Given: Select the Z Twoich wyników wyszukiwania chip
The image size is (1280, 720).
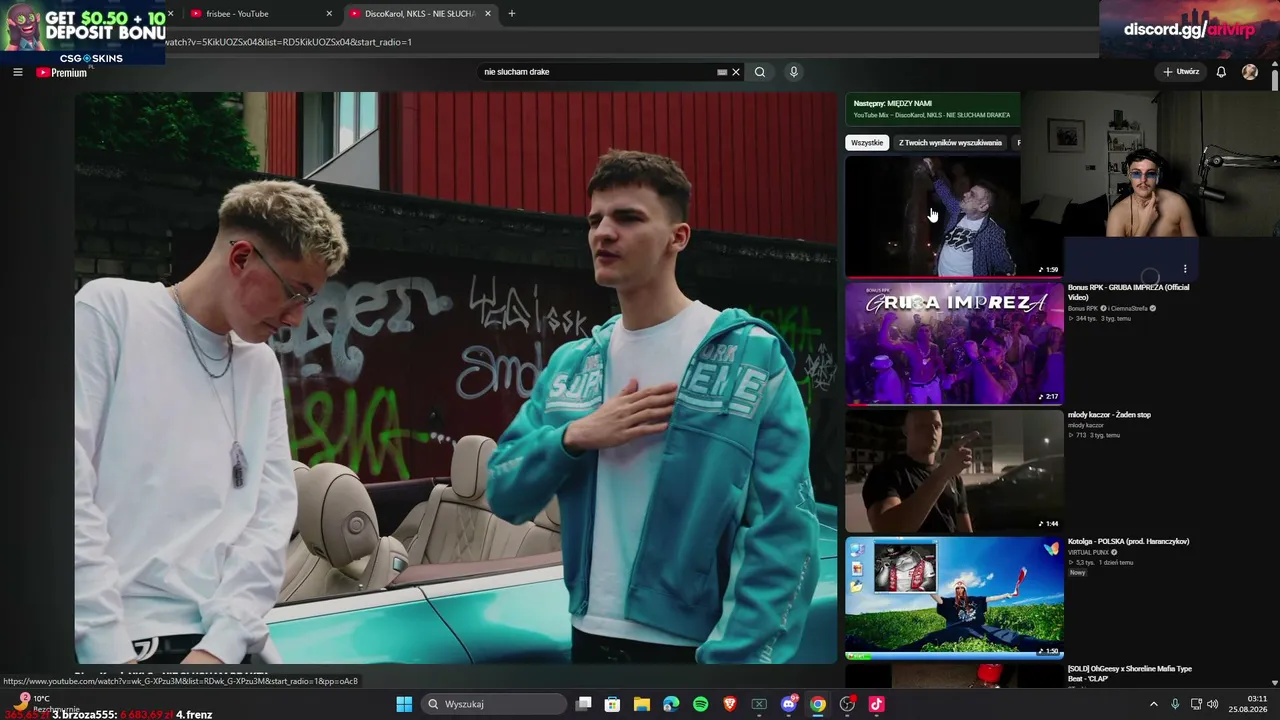Looking at the screenshot, I should pos(950,143).
